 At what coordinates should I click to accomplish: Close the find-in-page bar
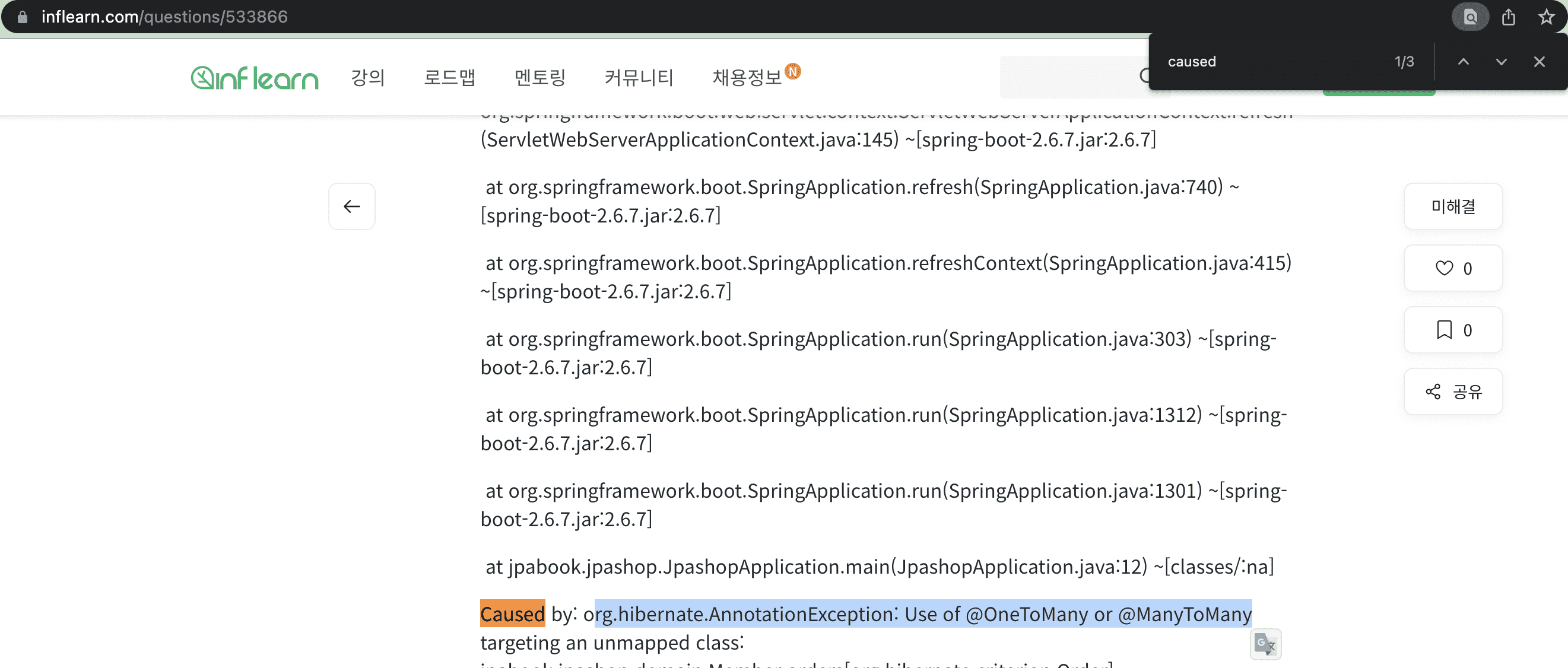(x=1539, y=62)
